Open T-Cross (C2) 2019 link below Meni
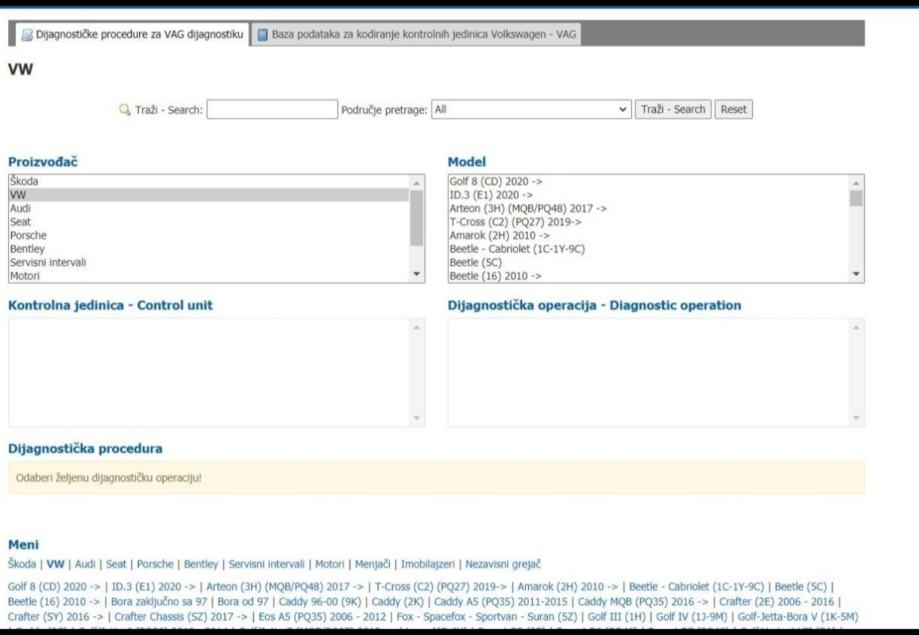This screenshot has height=635, width=919. [x=441, y=586]
